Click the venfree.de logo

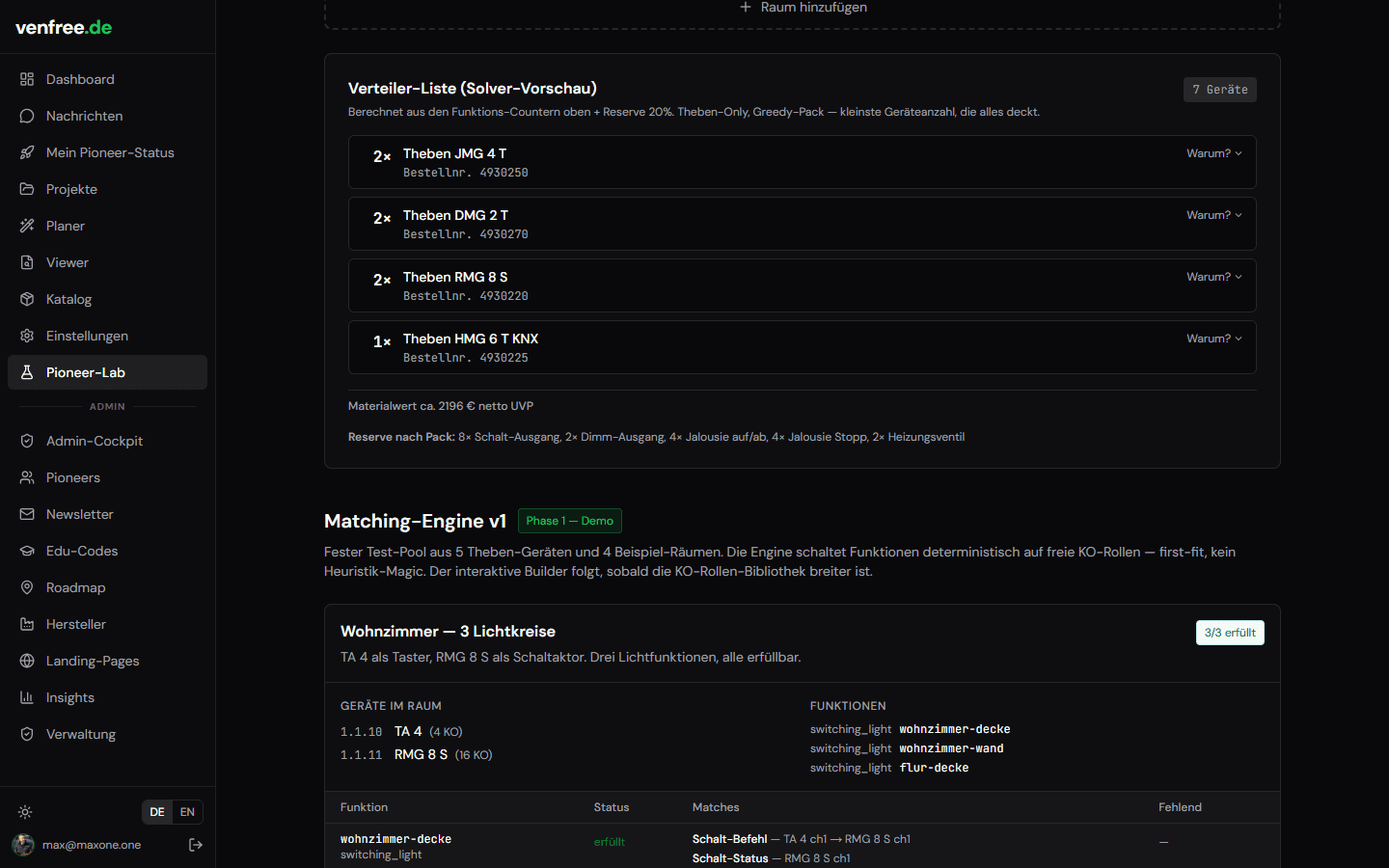(x=64, y=27)
